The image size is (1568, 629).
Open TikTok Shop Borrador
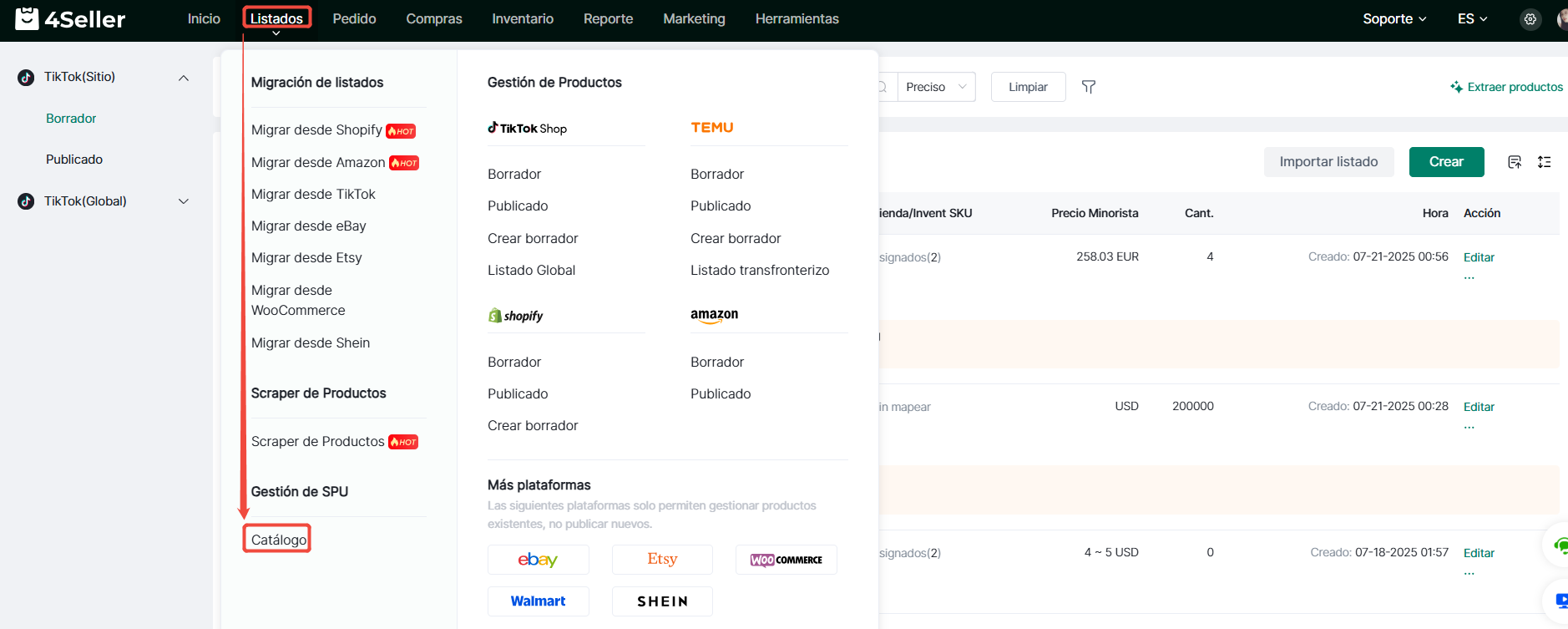514,174
